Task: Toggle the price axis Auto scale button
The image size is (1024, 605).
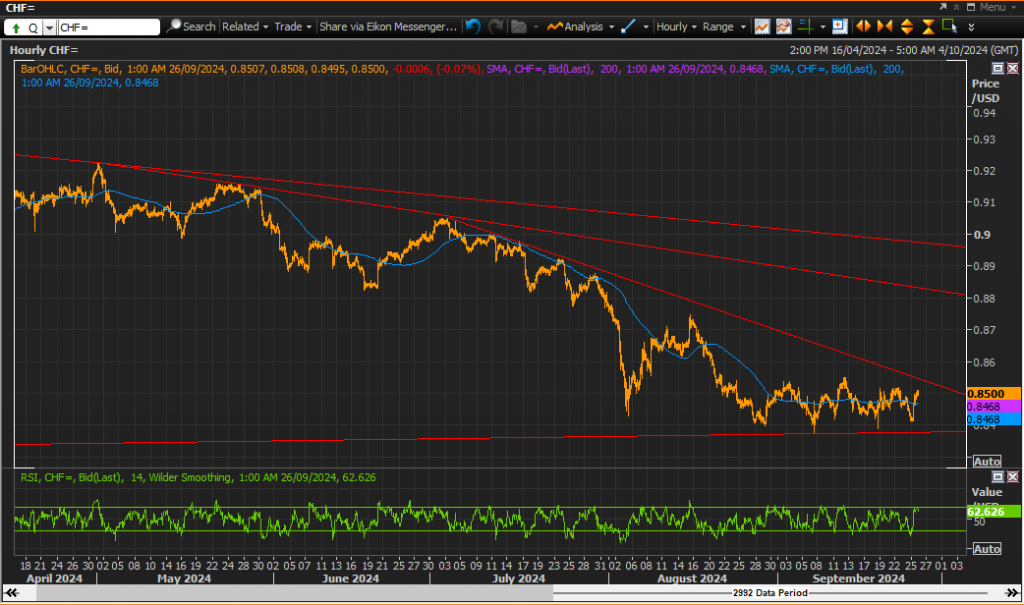Action: click(x=987, y=461)
